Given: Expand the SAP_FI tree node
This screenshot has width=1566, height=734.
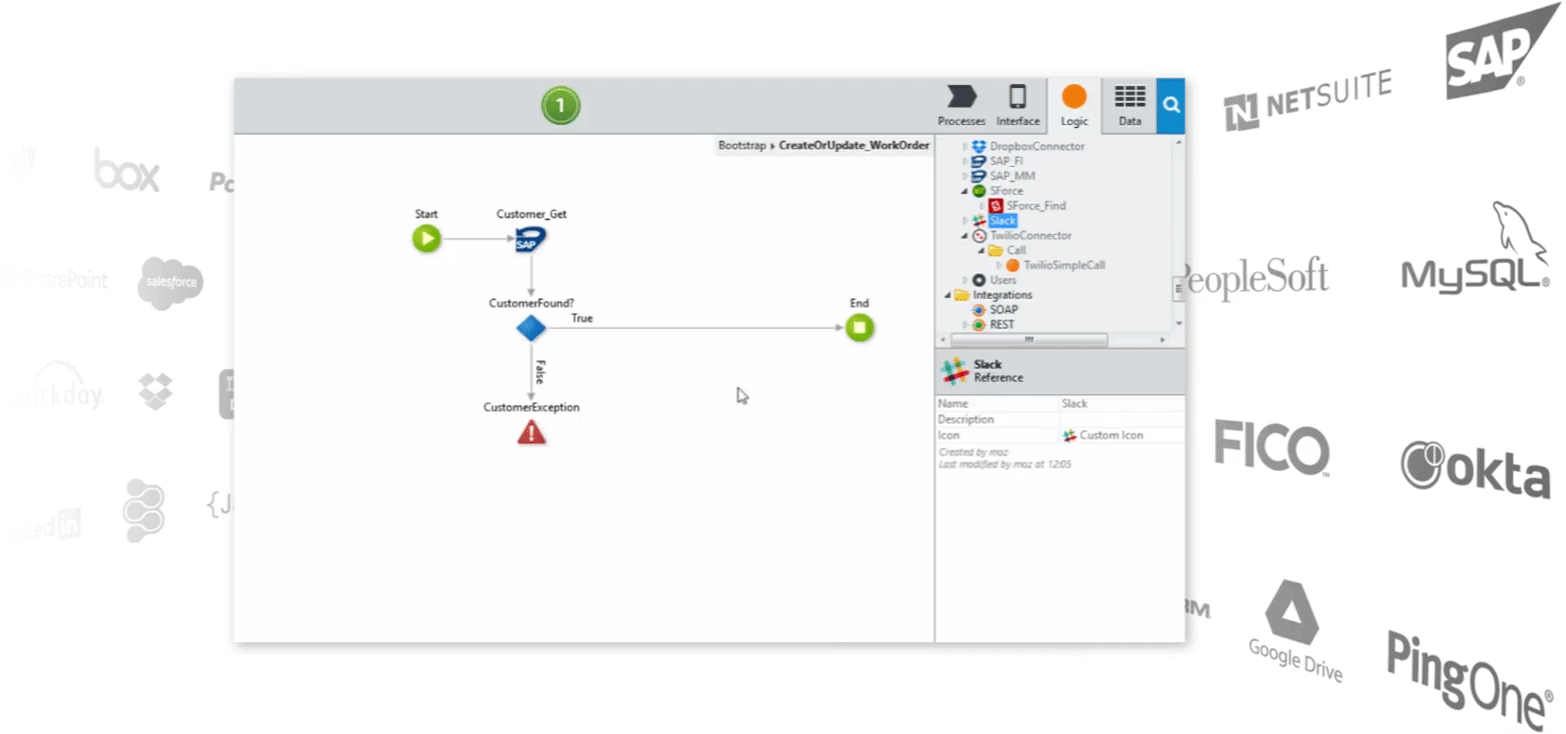Looking at the screenshot, I should click(x=965, y=162).
